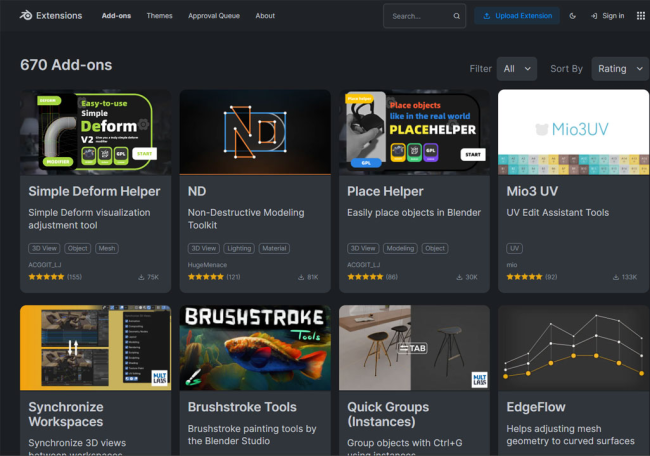Click the Upload Extension button
Viewport: 650px width, 456px height.
[x=519, y=16]
